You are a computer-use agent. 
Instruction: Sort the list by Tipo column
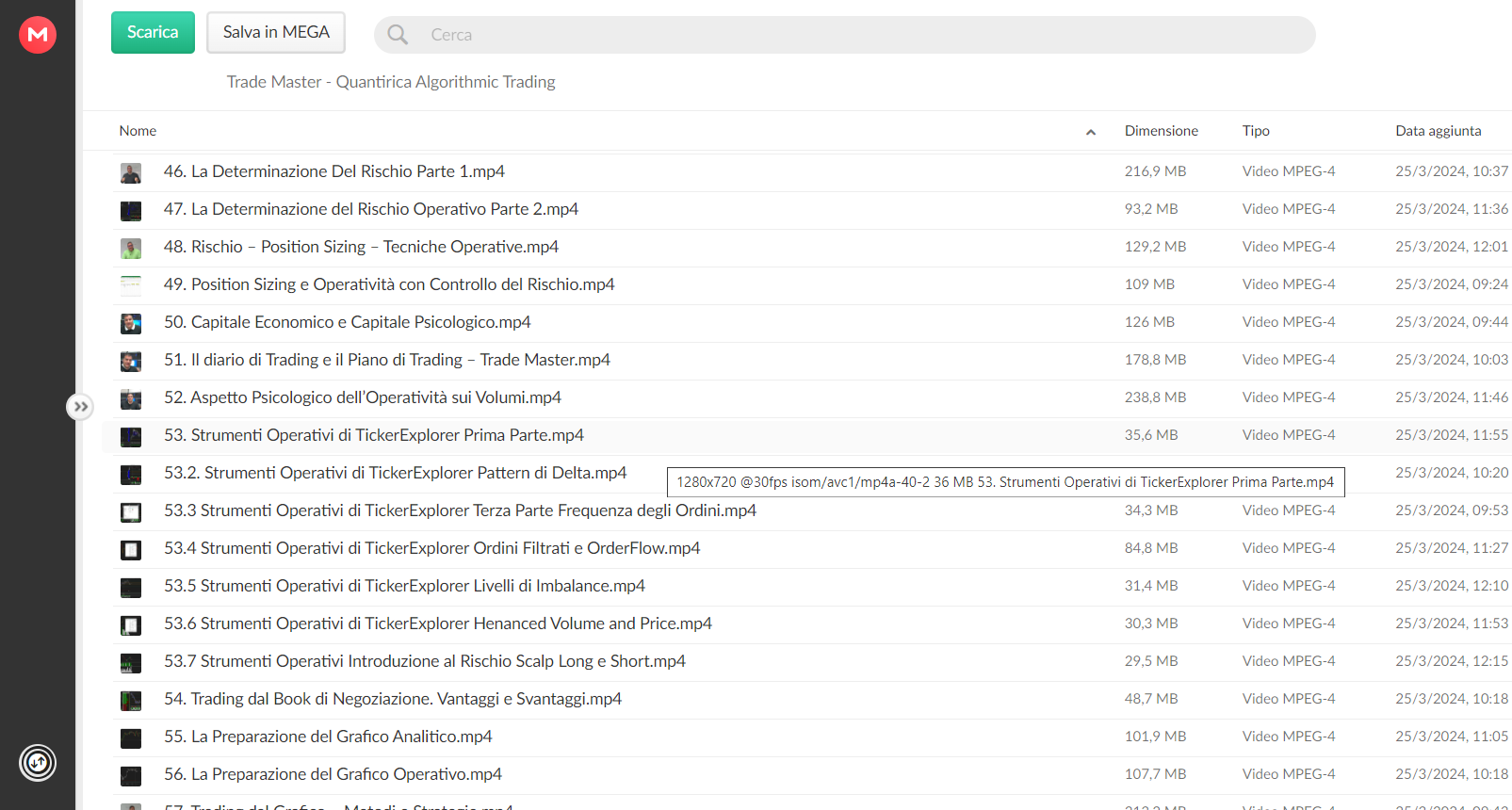coord(1256,131)
